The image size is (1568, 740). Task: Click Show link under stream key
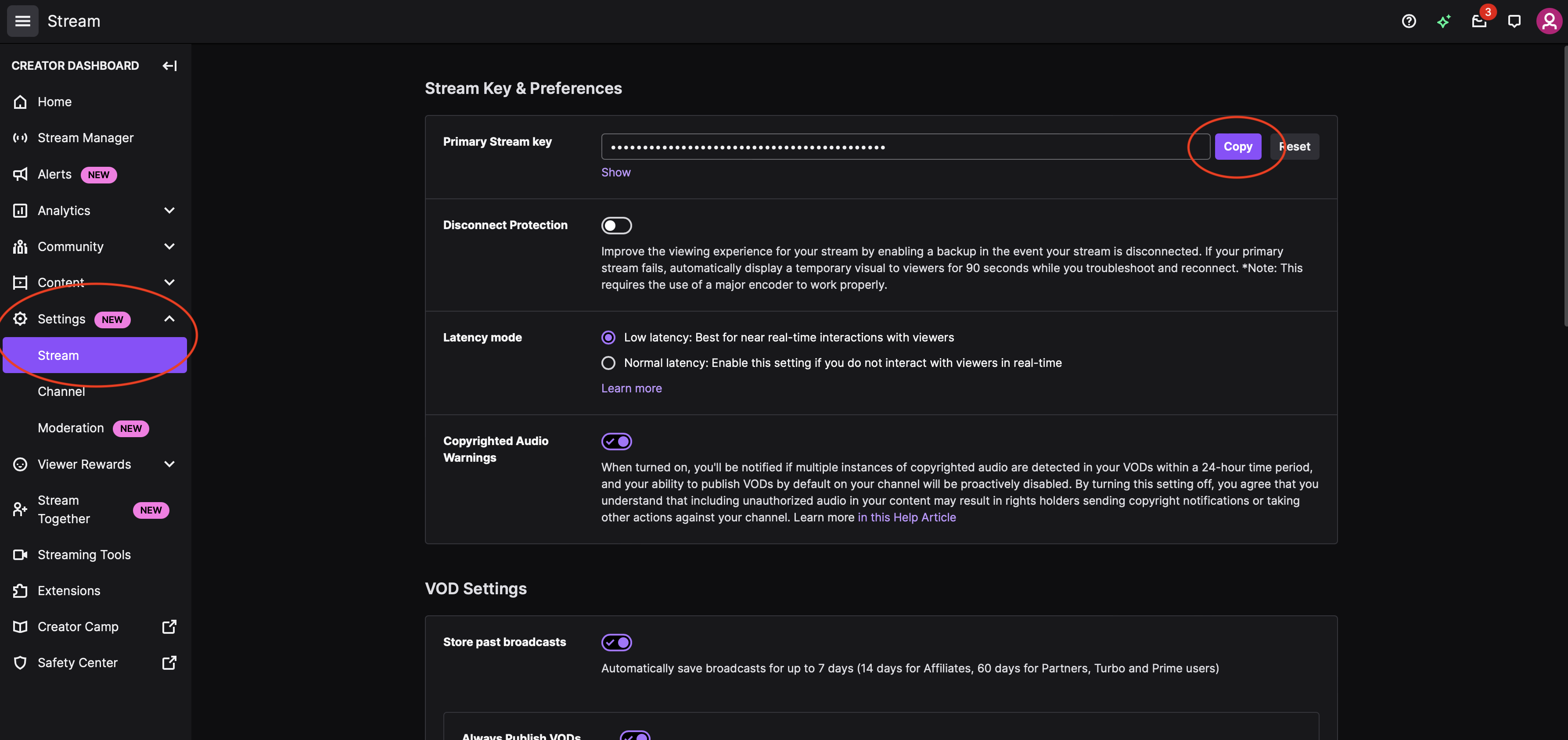(615, 172)
